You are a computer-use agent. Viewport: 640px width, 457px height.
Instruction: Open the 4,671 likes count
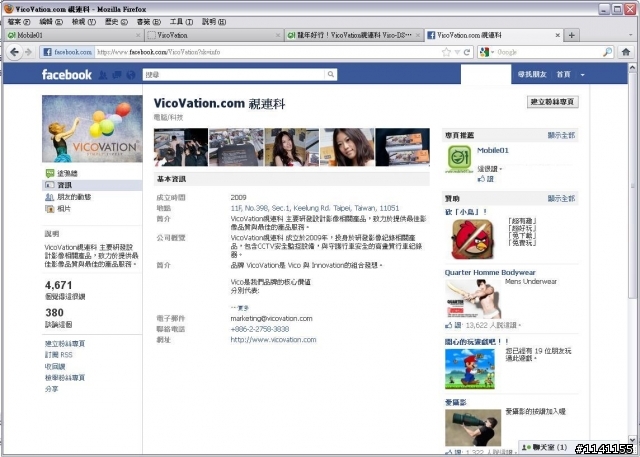[x=58, y=285]
